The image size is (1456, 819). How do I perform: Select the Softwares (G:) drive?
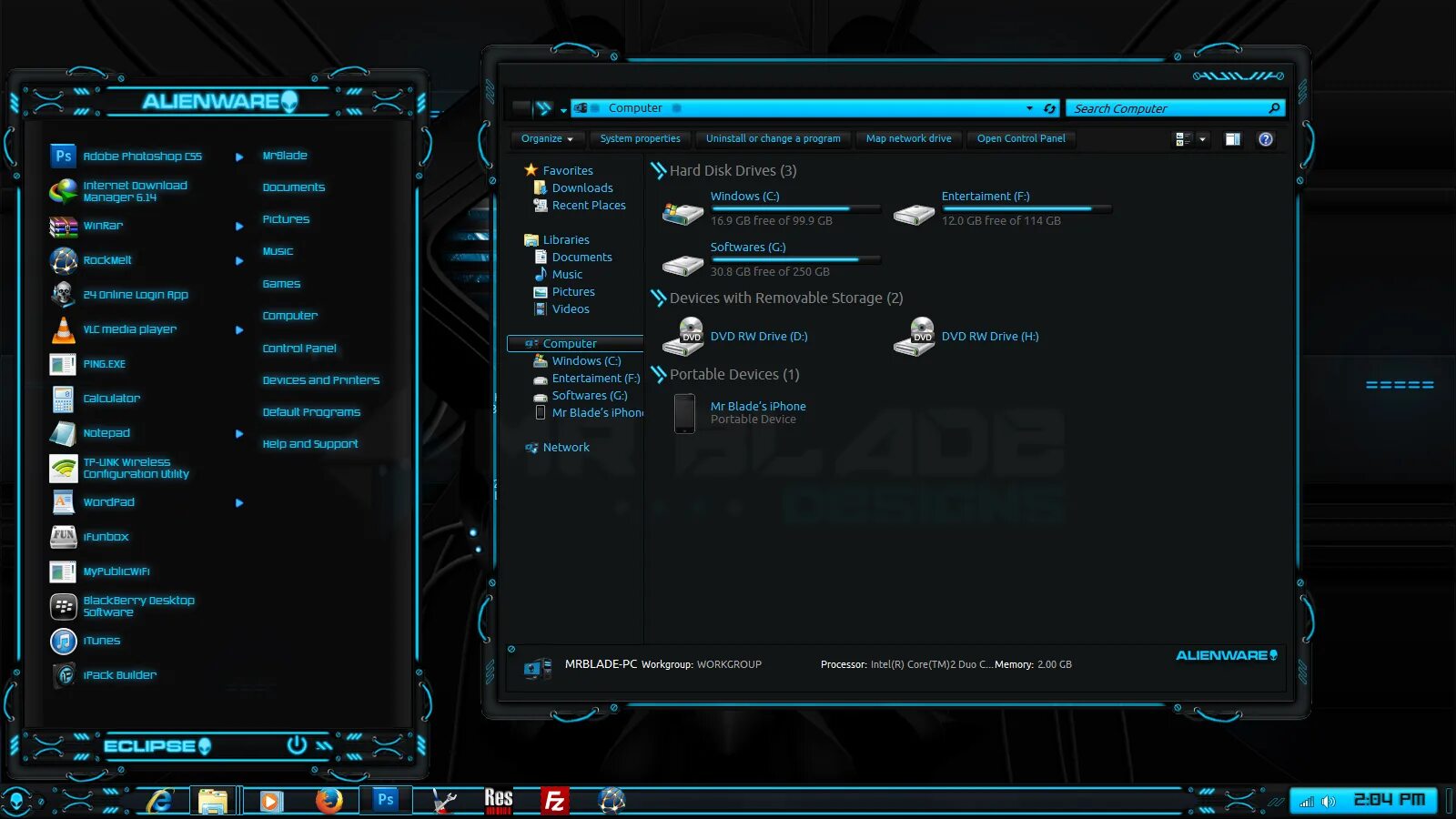tap(771, 260)
